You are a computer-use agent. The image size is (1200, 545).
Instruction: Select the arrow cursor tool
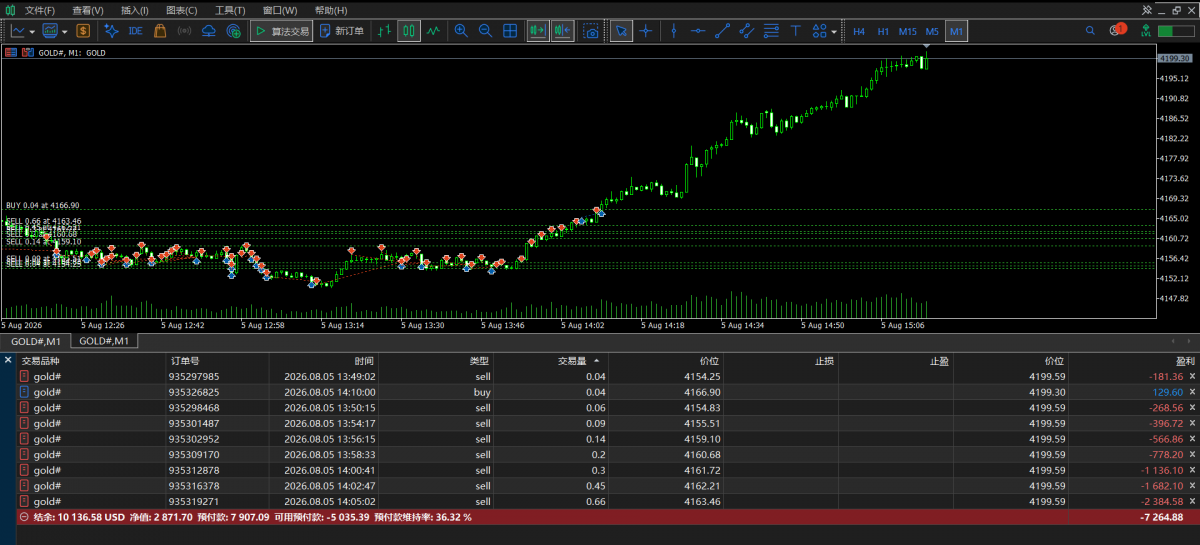click(x=621, y=31)
